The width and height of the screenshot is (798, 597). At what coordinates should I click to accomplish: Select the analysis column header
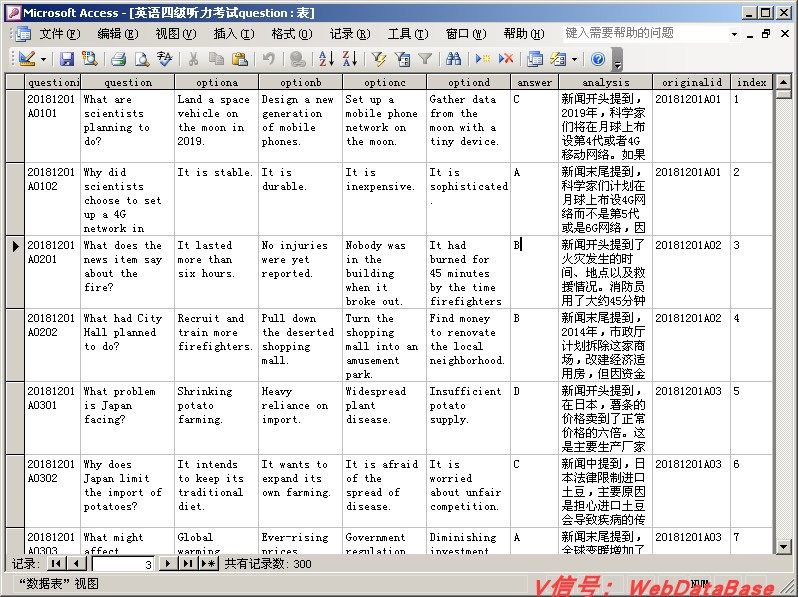point(606,82)
